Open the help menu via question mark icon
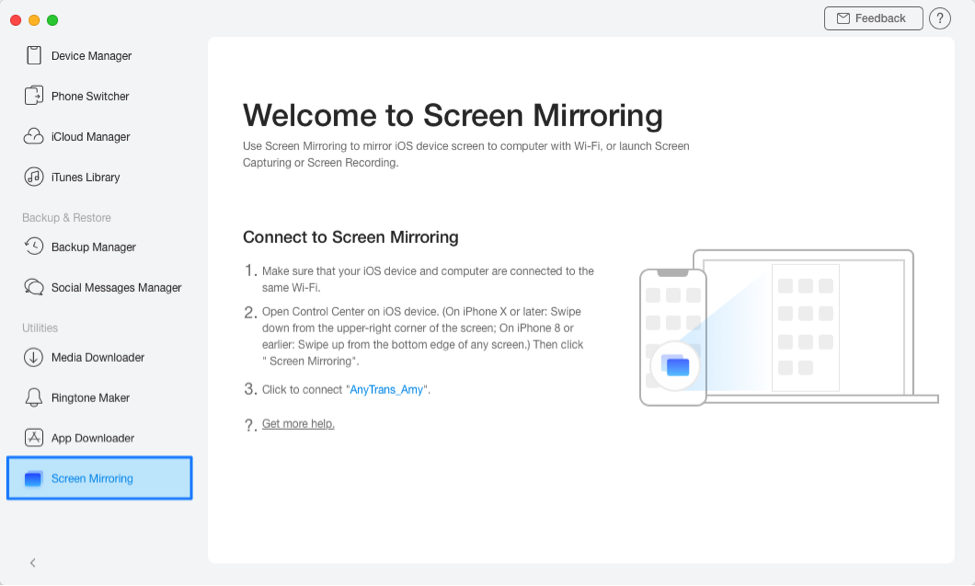This screenshot has width=975, height=586. pyautogui.click(x=939, y=18)
